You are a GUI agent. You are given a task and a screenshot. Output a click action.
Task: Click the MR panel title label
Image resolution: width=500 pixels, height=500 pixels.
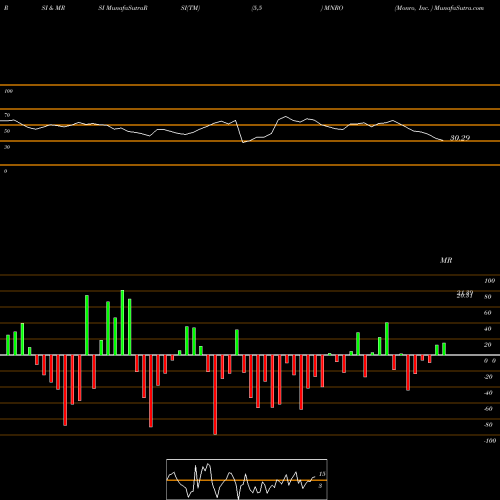[446, 260]
